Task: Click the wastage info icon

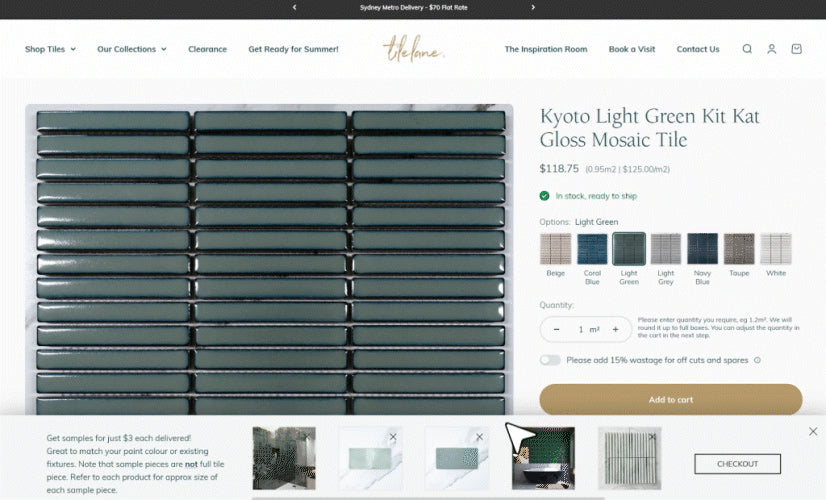Action: (757, 360)
